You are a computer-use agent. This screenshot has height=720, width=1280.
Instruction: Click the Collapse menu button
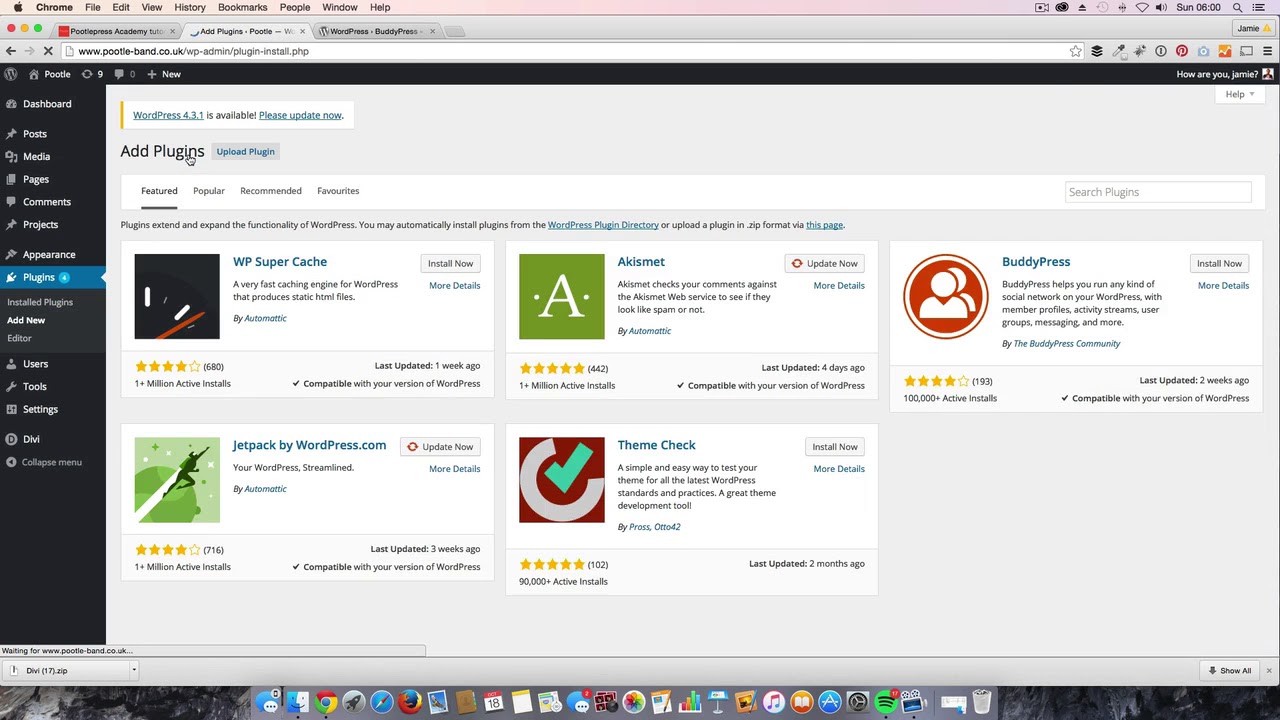tap(43, 463)
